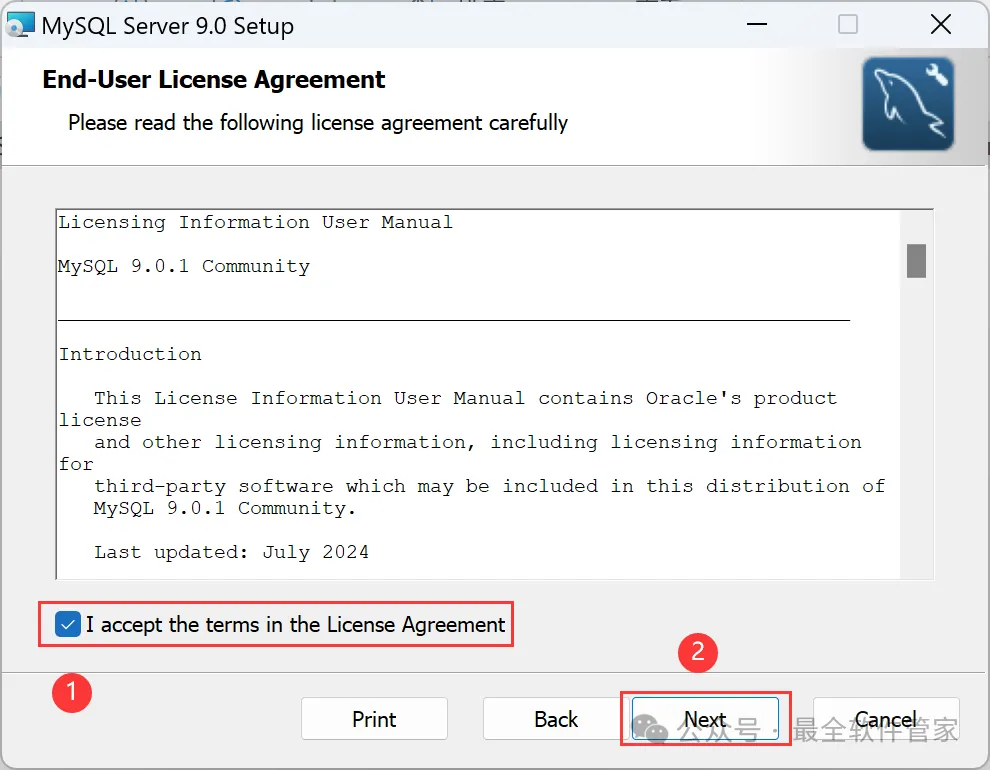Click the license text scrollbar thumb

point(916,261)
